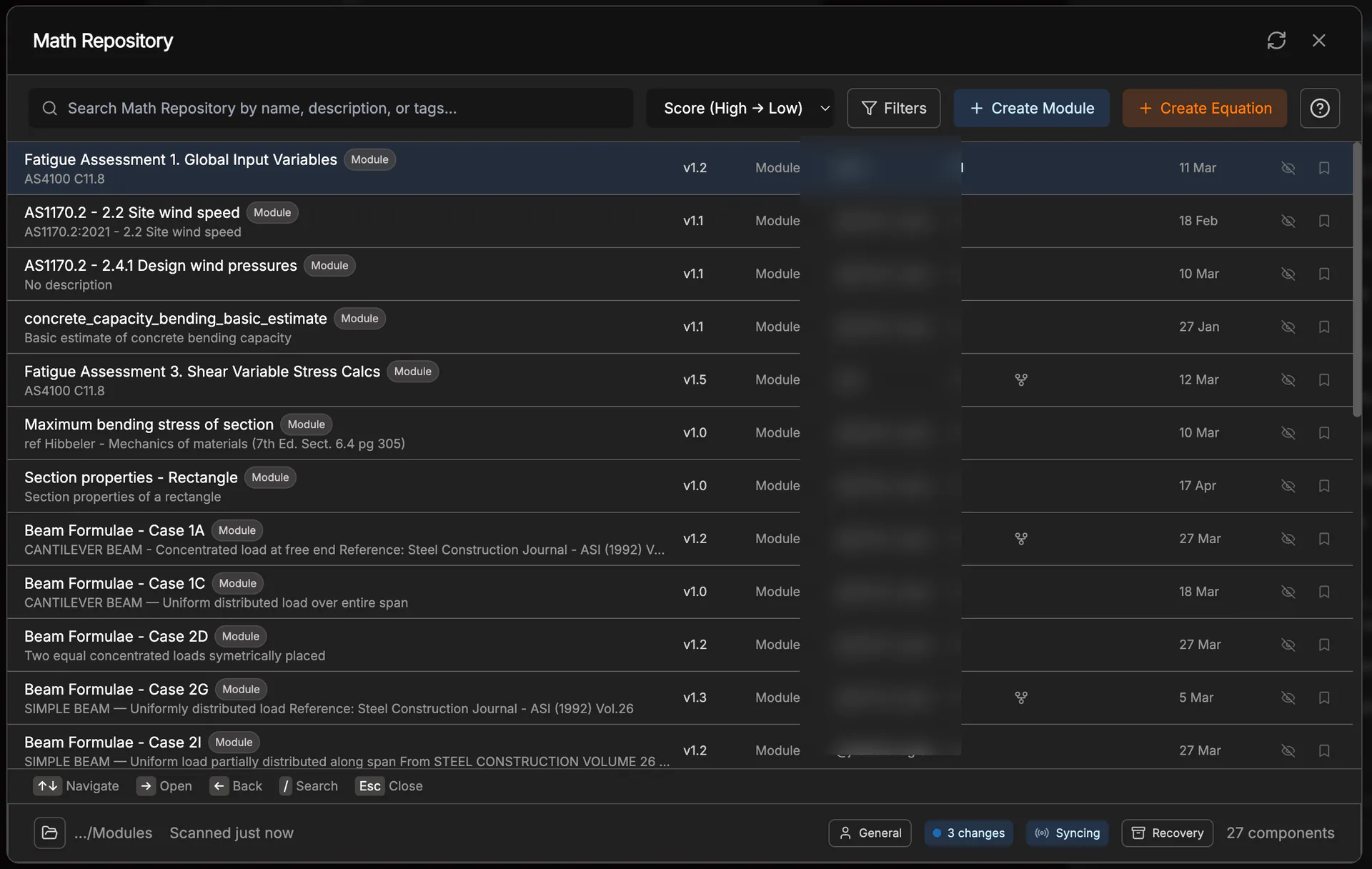The image size is (1372, 869).
Task: Select Beam Formulae - Case 1A row
Action: point(680,539)
